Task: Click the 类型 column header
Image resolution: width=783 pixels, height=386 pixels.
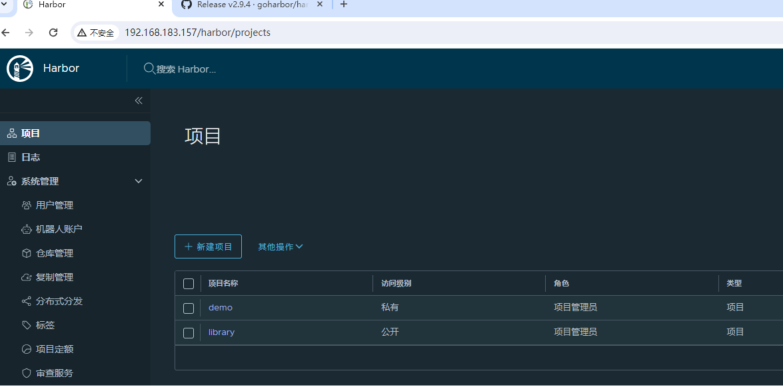Action: pos(734,284)
